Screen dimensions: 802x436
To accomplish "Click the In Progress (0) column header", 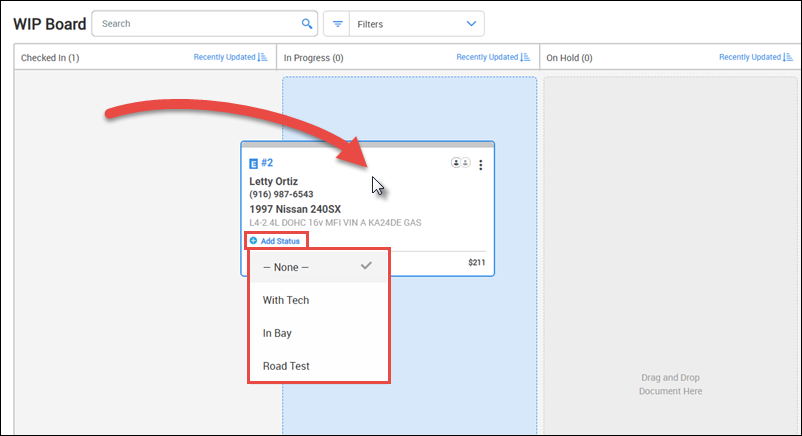I will click(x=314, y=58).
